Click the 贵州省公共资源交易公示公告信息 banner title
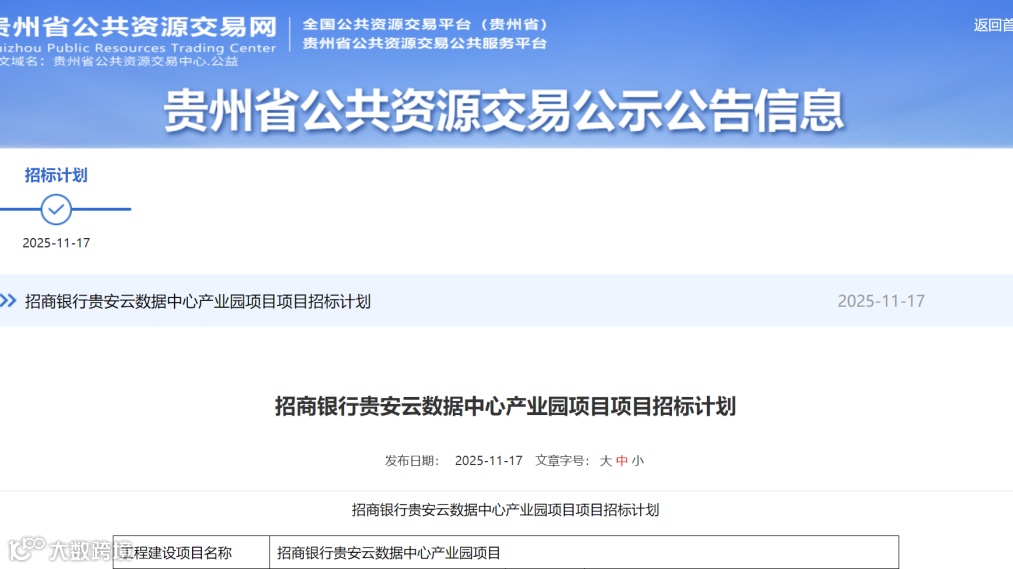1013x569 pixels. coord(504,110)
